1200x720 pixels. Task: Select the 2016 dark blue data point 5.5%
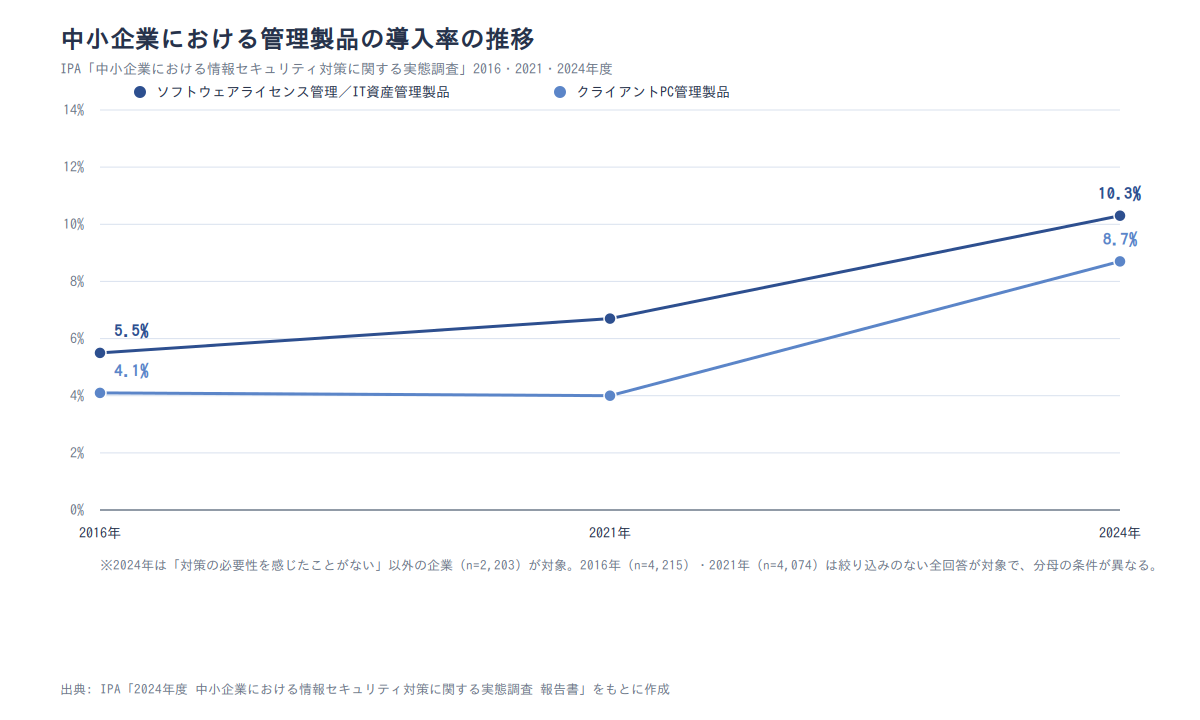pyautogui.click(x=100, y=353)
